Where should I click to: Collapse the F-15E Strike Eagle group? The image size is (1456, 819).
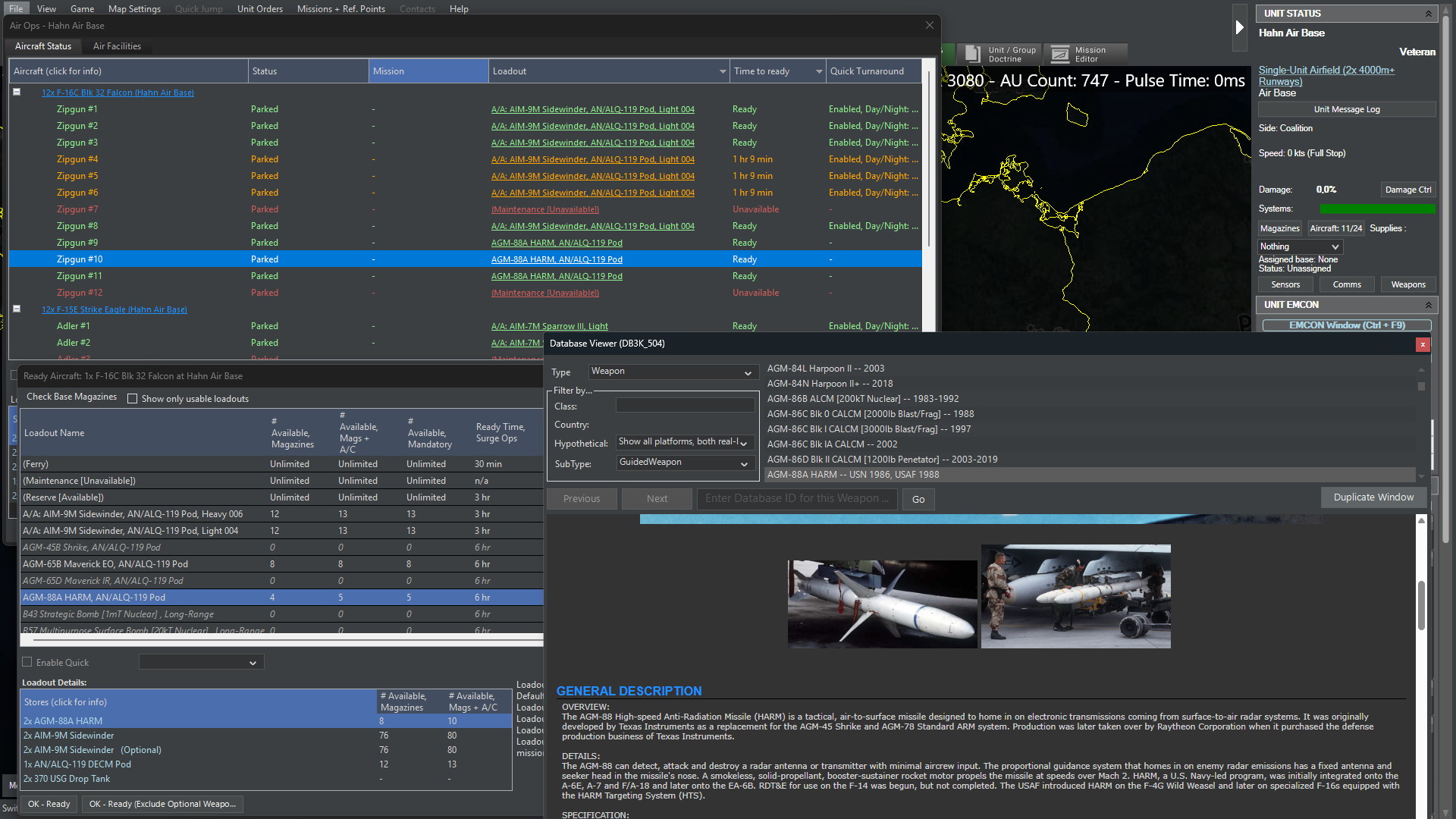coord(17,309)
